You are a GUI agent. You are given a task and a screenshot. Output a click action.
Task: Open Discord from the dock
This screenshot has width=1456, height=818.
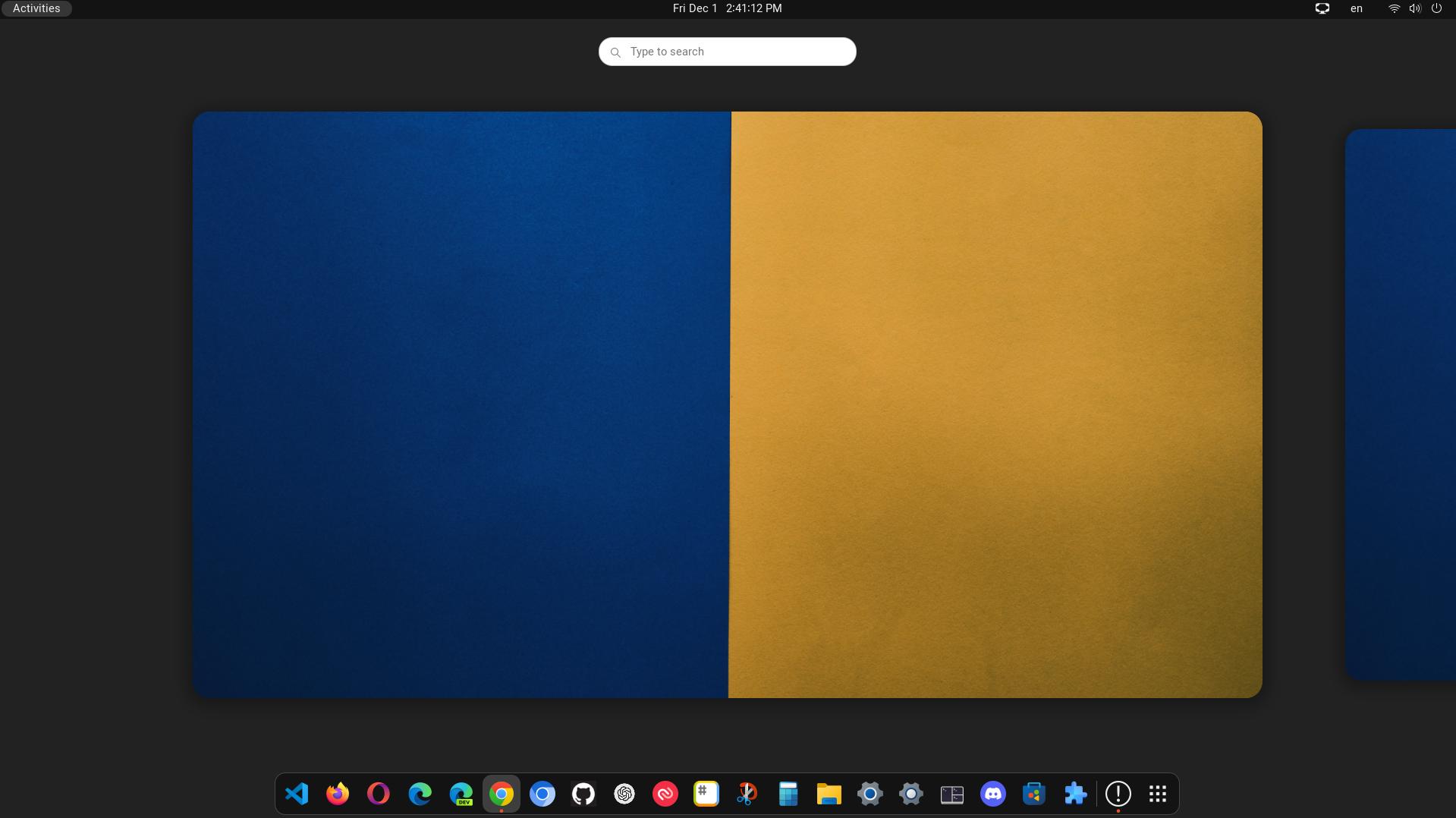(993, 794)
